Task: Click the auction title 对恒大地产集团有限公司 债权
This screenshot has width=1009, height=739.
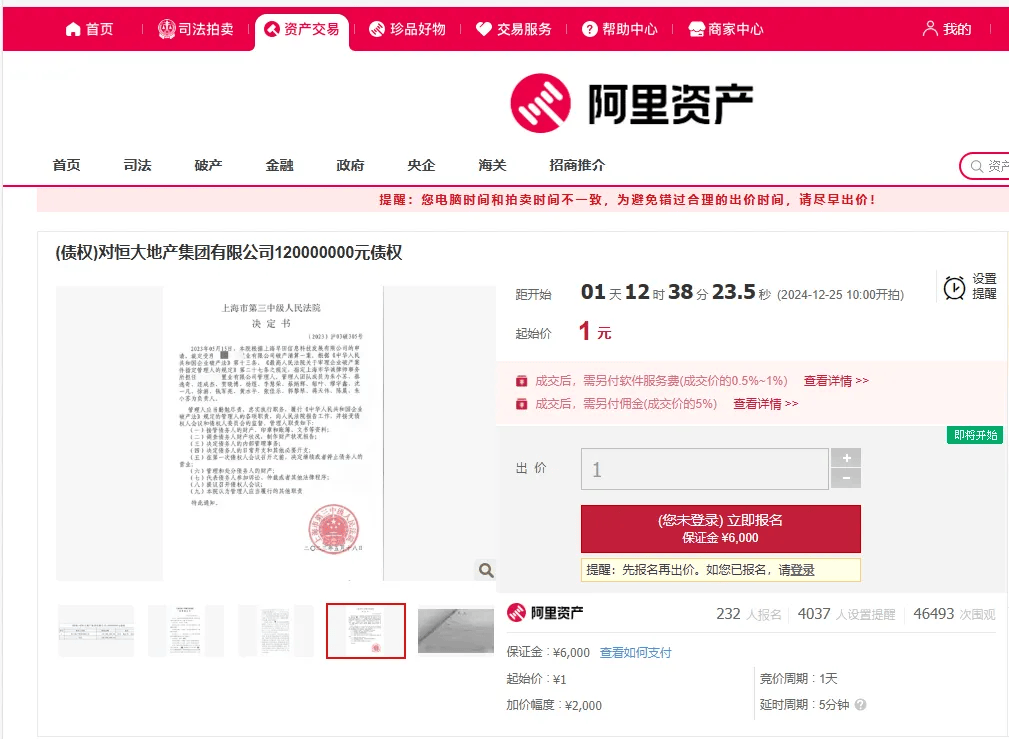Action: point(228,252)
